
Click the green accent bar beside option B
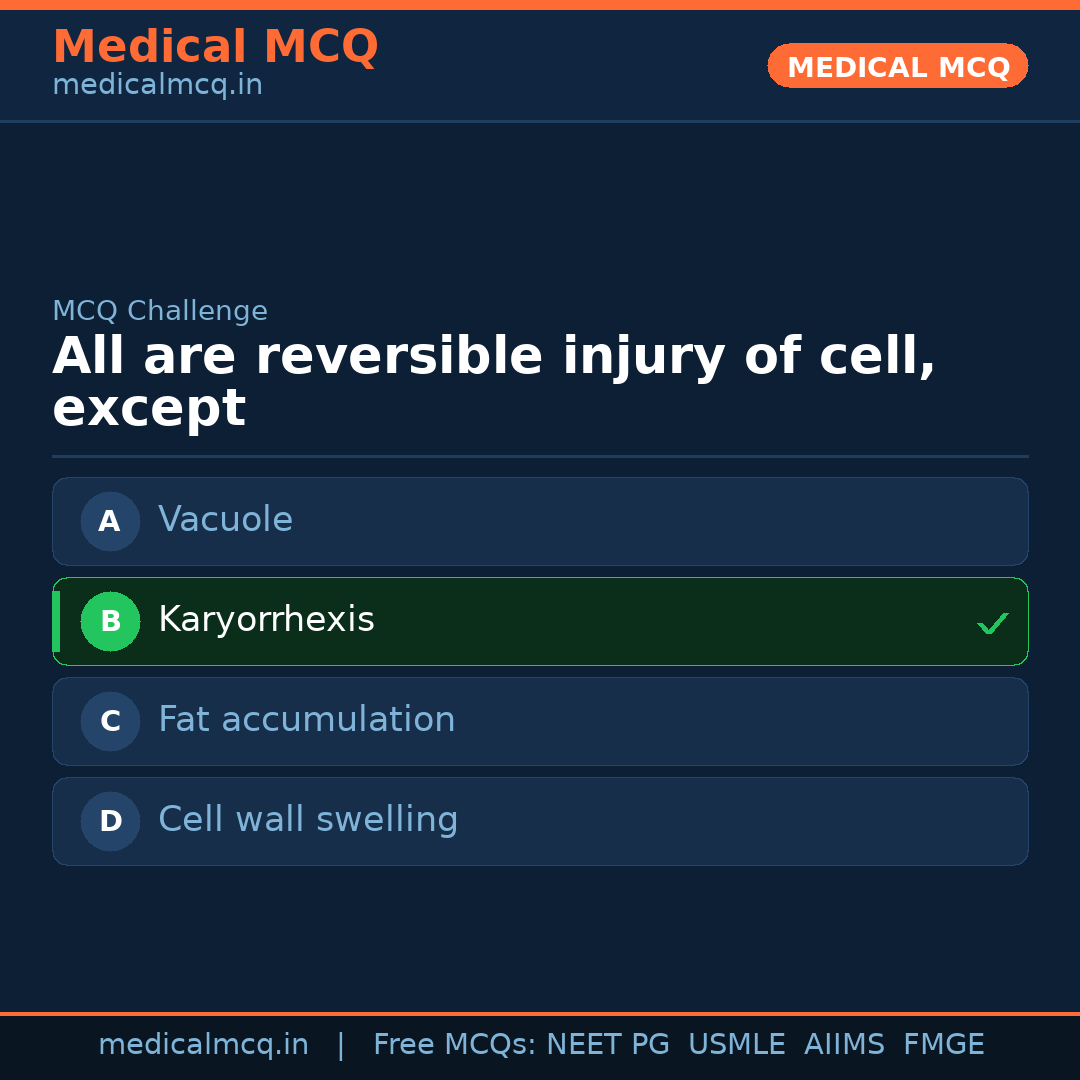click(x=56, y=621)
